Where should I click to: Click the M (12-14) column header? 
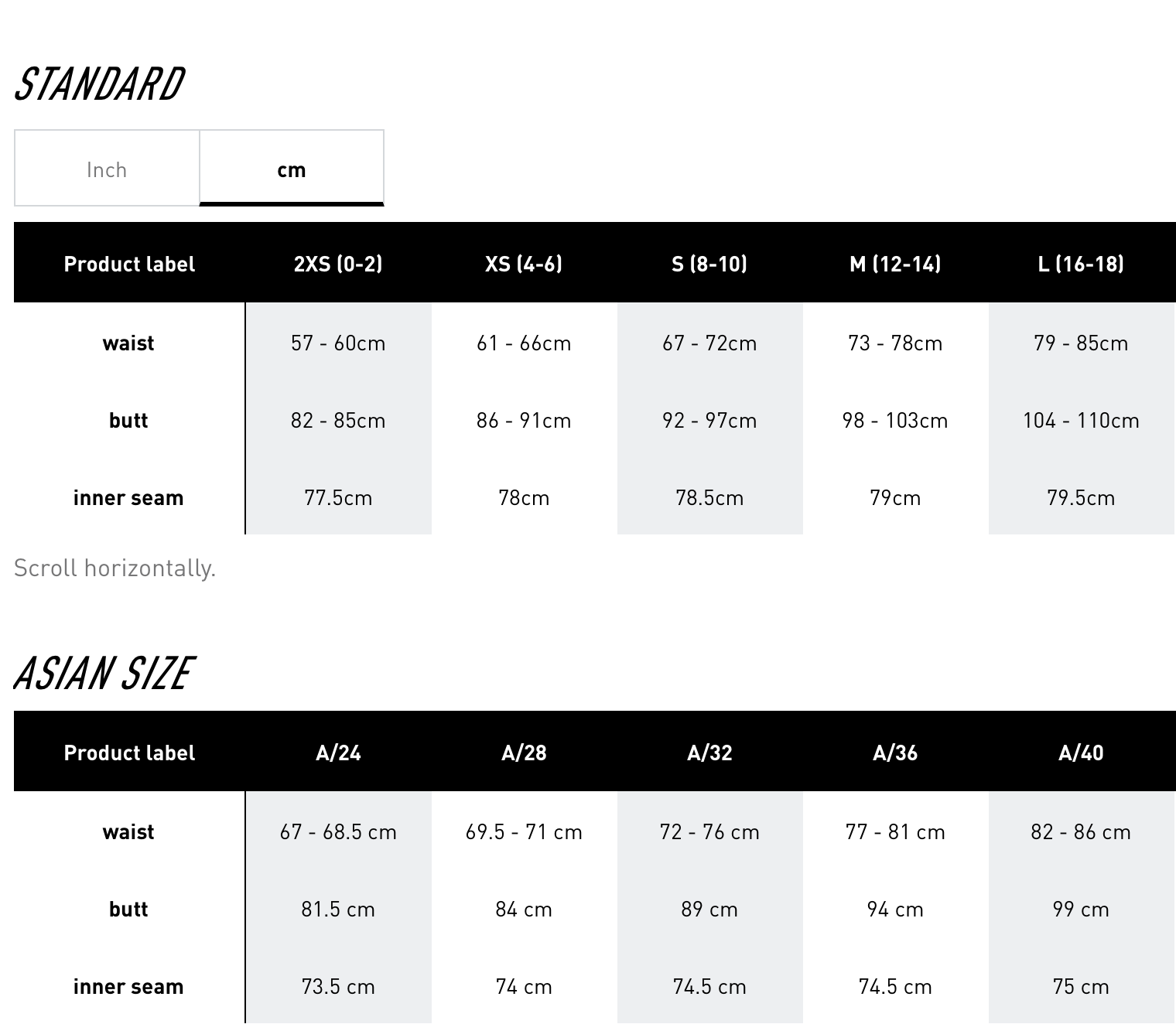pos(895,264)
